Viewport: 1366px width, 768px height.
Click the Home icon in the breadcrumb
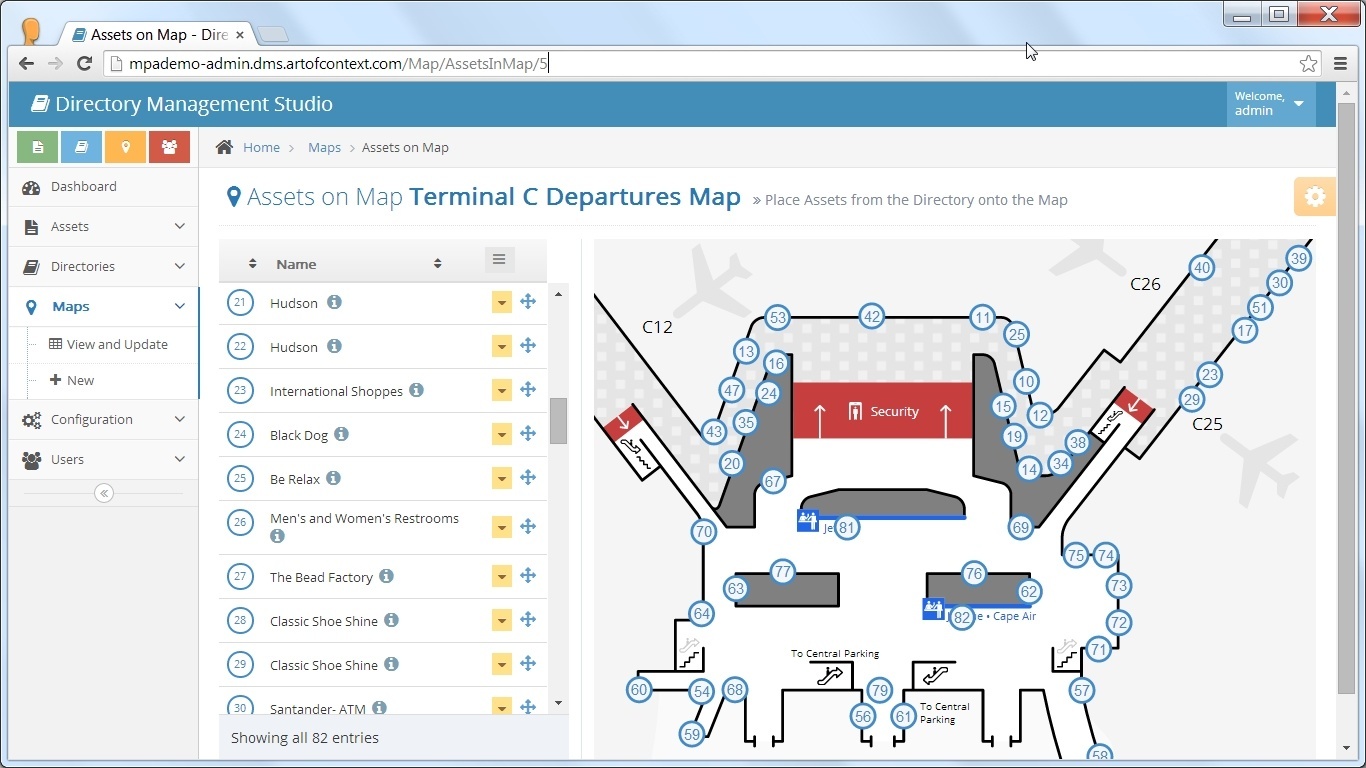[225, 147]
